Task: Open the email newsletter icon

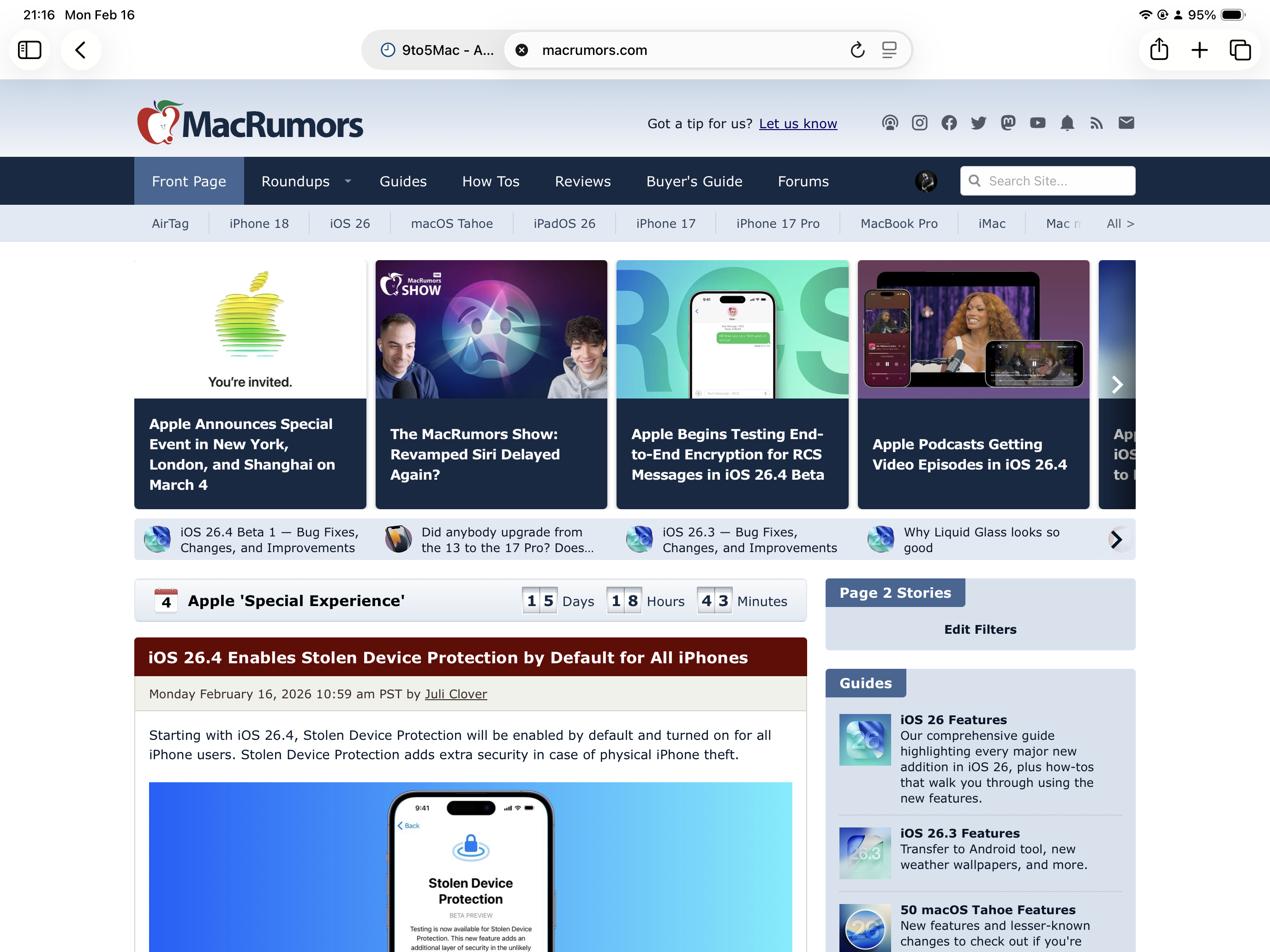Action: pos(1126,123)
